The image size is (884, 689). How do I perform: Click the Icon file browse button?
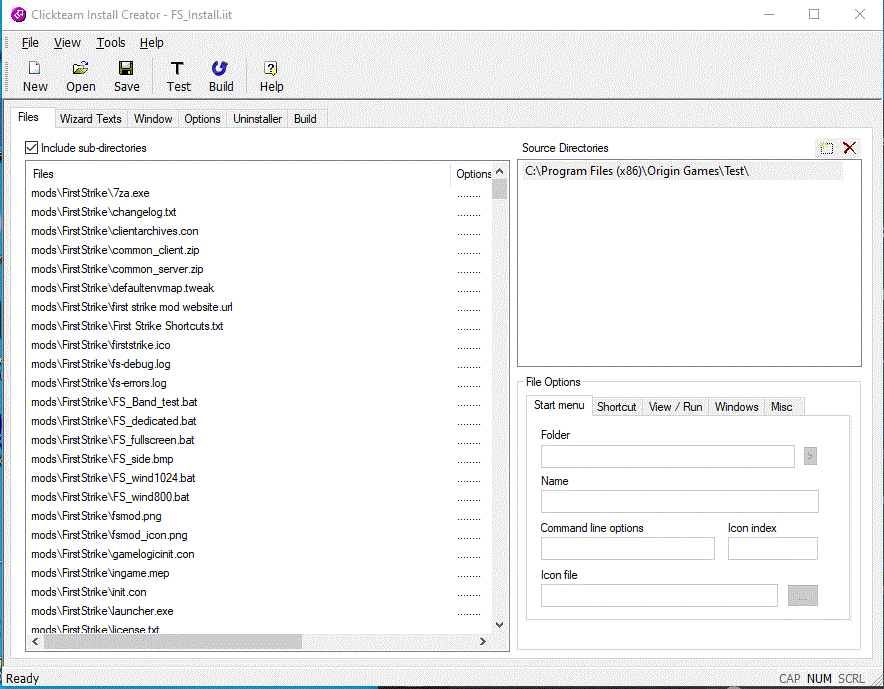802,595
